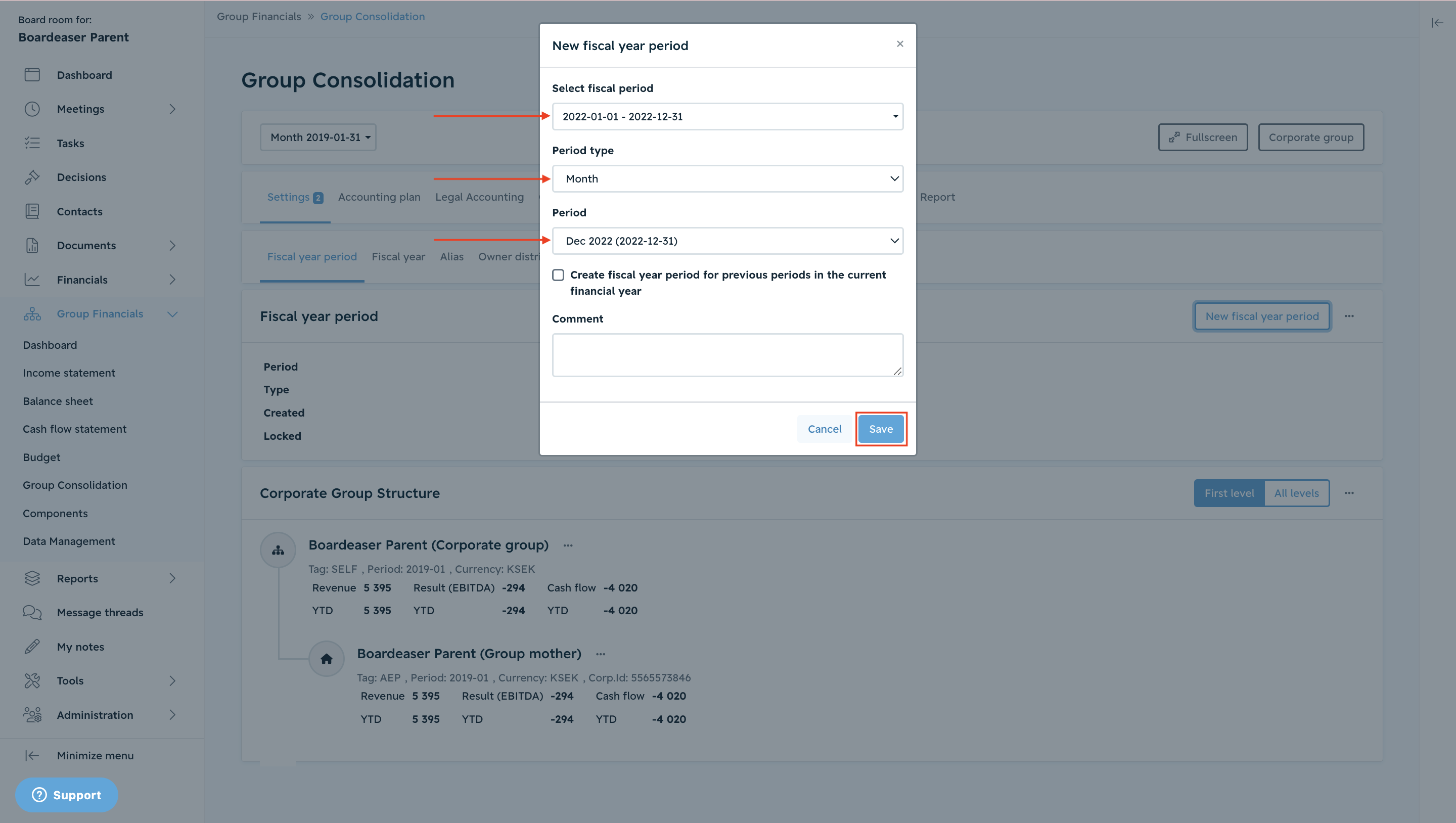Open the Support help bubble
1456x823 pixels.
[66, 795]
